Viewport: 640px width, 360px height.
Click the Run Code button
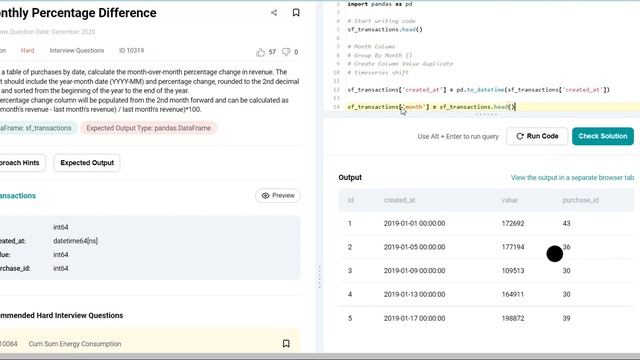tap(537, 136)
